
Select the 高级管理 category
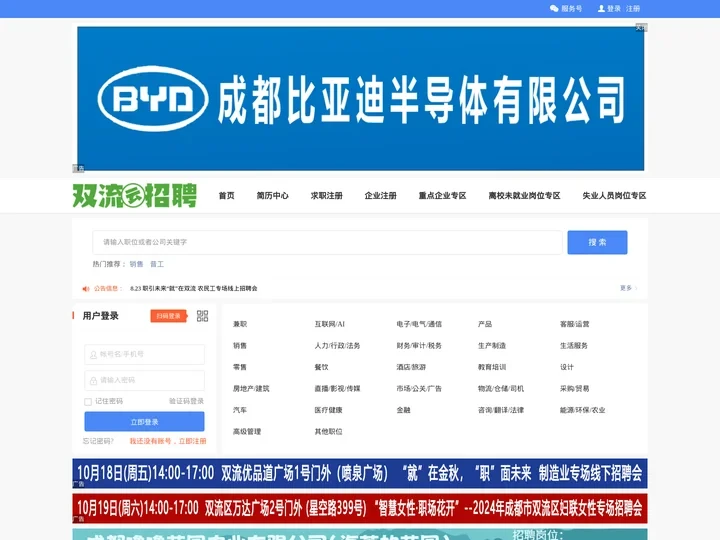click(247, 432)
